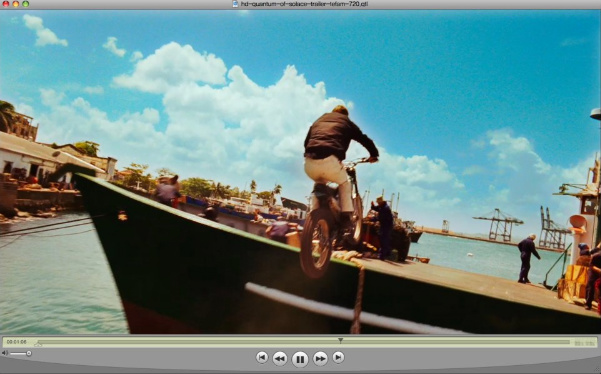The width and height of the screenshot is (601, 374).
Task: Close the QuickTime movie window
Action: 6,4
